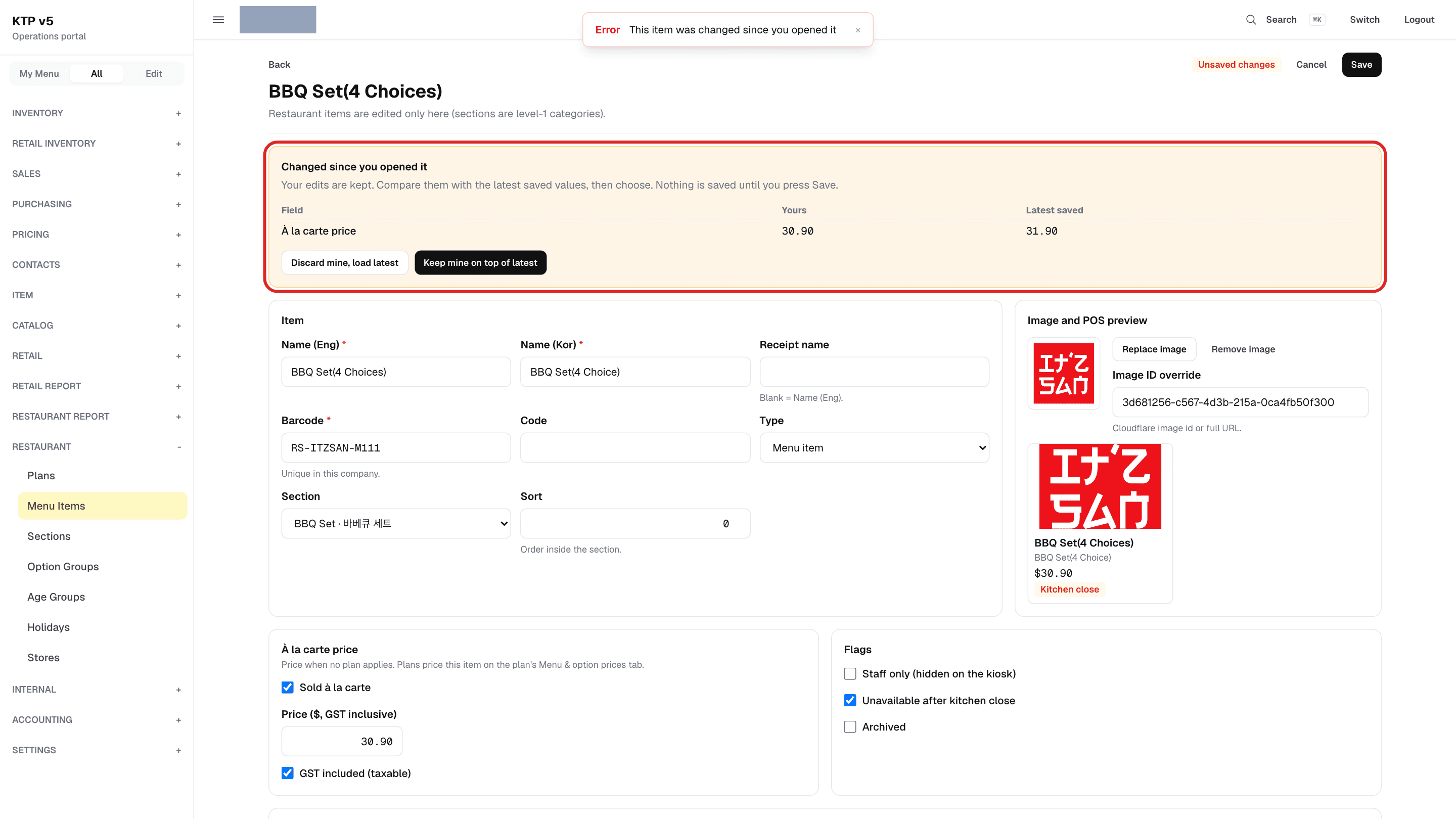Click Cancel to abandon edits
This screenshot has height=819, width=1456.
pyautogui.click(x=1311, y=64)
